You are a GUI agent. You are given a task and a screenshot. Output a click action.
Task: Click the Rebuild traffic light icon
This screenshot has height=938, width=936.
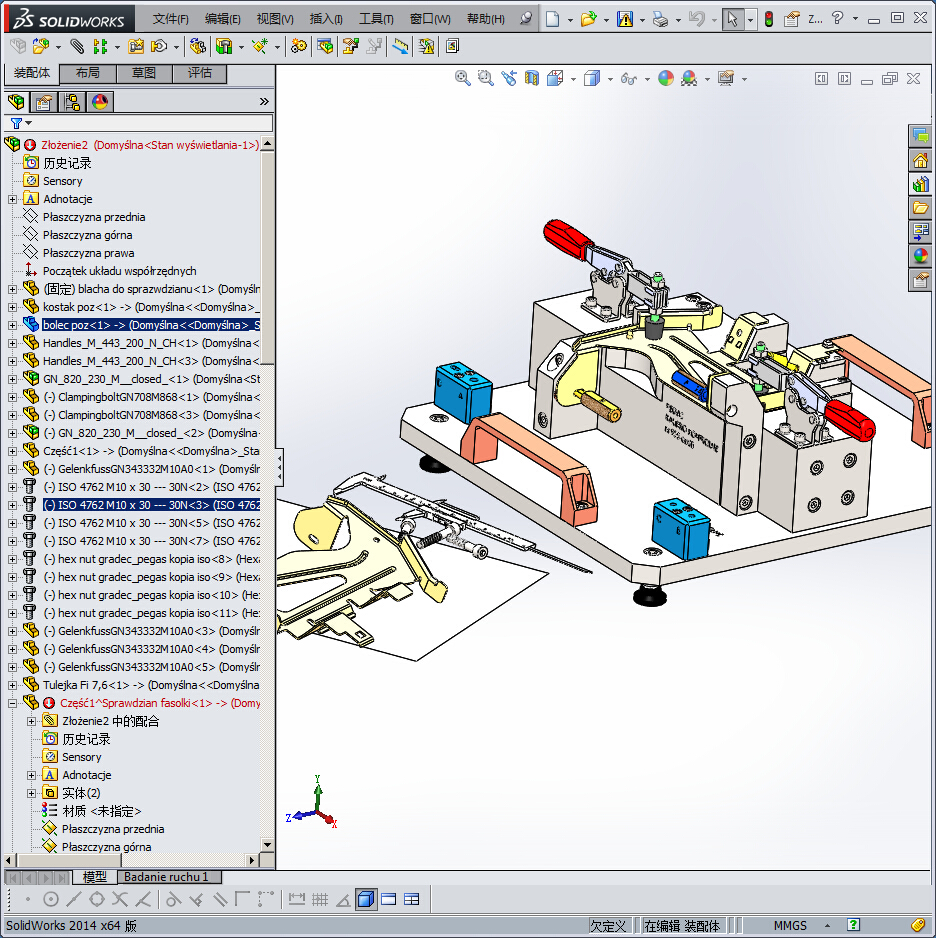(x=769, y=19)
